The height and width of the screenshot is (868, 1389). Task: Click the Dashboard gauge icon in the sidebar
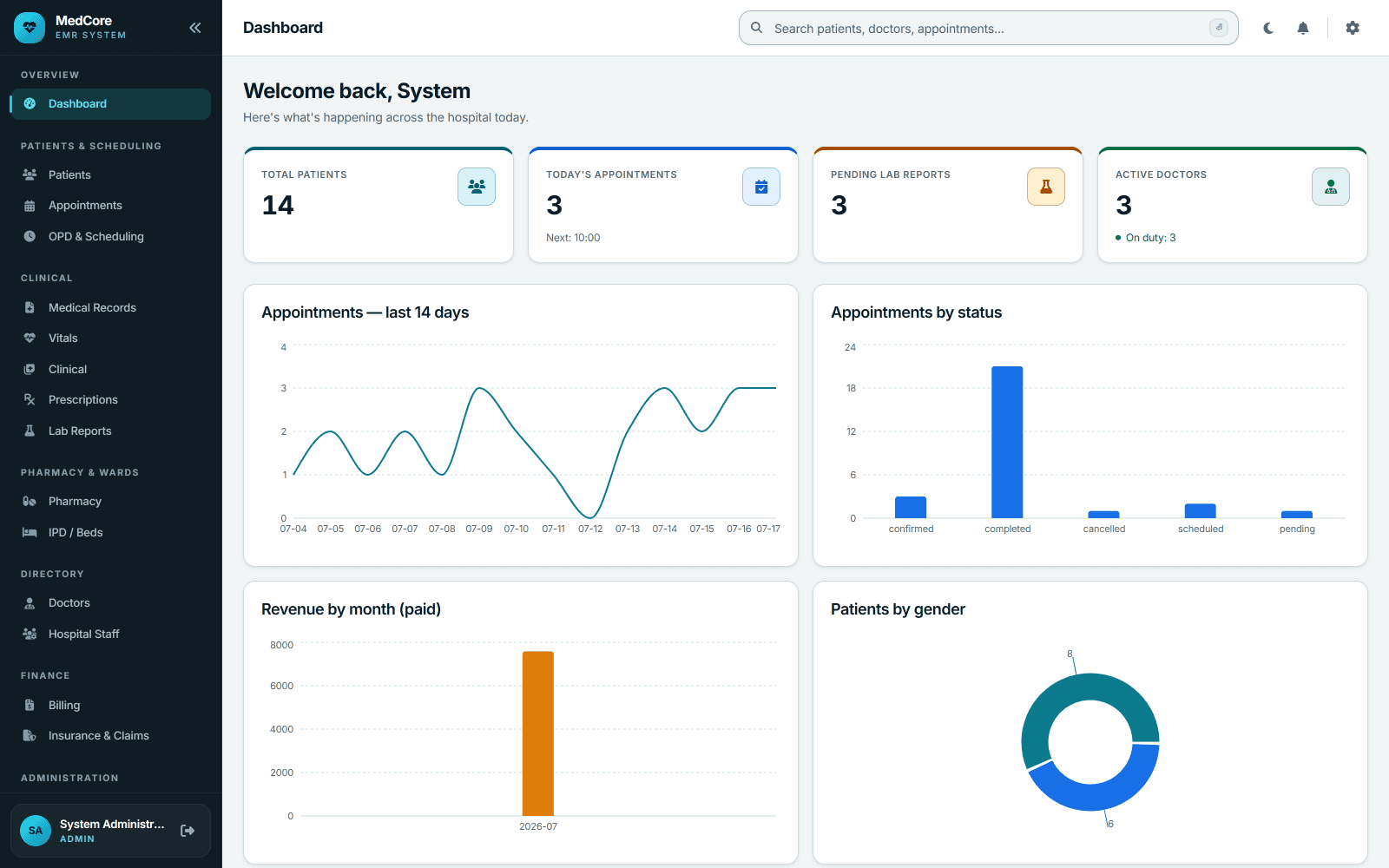tap(30, 103)
